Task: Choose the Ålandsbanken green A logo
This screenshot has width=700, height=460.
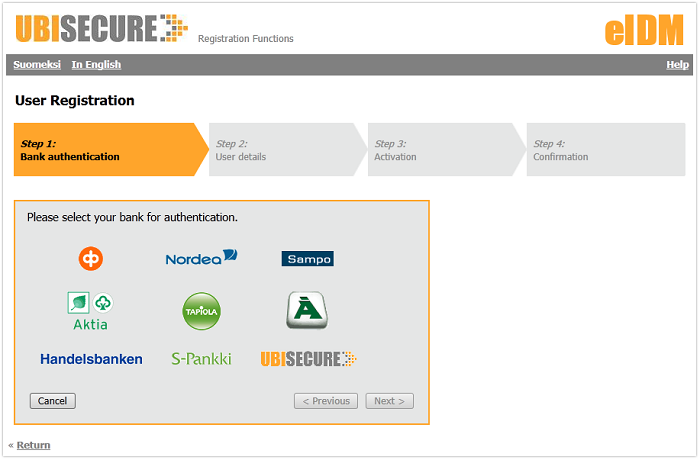Action: tap(307, 310)
